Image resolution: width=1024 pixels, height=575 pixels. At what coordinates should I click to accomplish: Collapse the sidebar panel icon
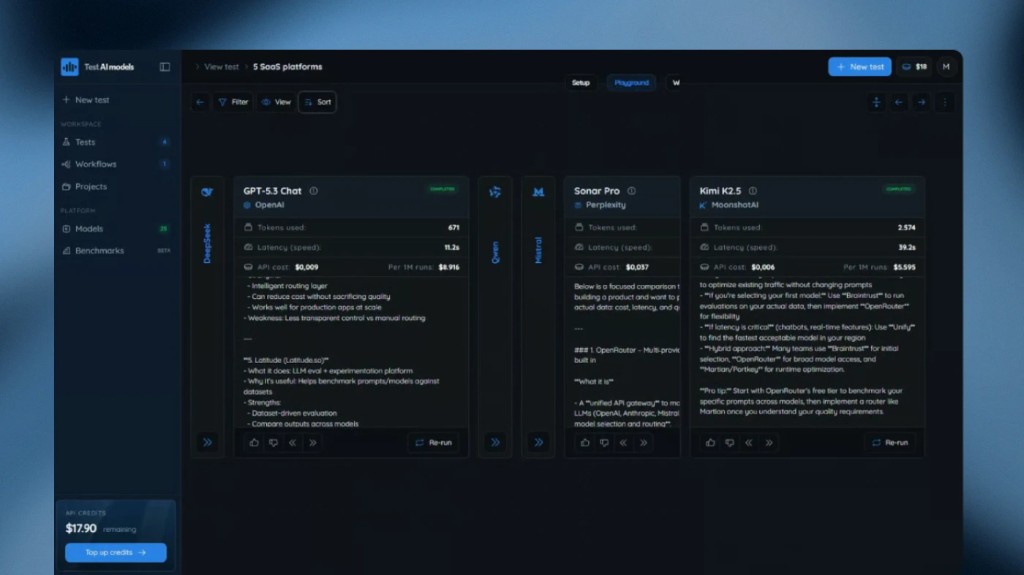pos(165,67)
